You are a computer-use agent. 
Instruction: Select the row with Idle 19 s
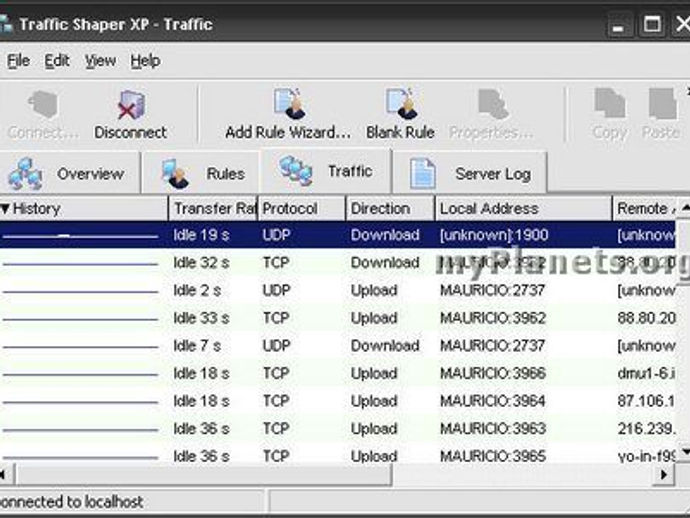338,235
